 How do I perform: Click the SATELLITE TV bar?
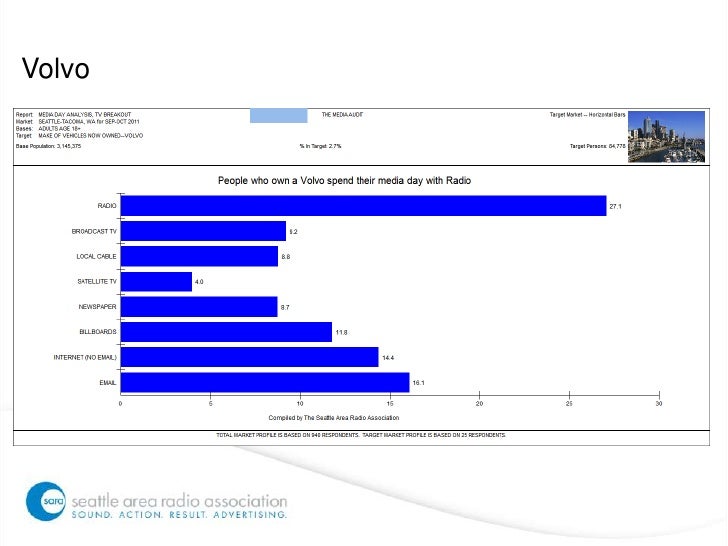[x=156, y=281]
